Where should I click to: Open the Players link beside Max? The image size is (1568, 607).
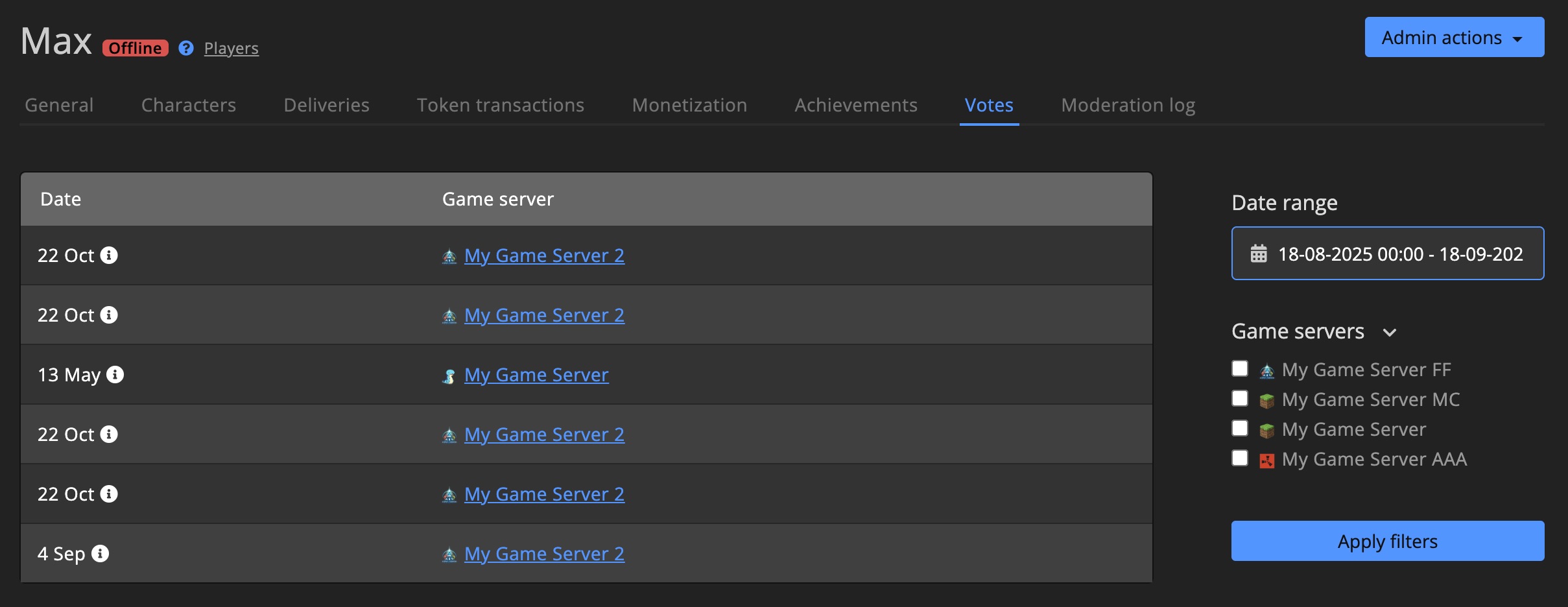click(230, 48)
